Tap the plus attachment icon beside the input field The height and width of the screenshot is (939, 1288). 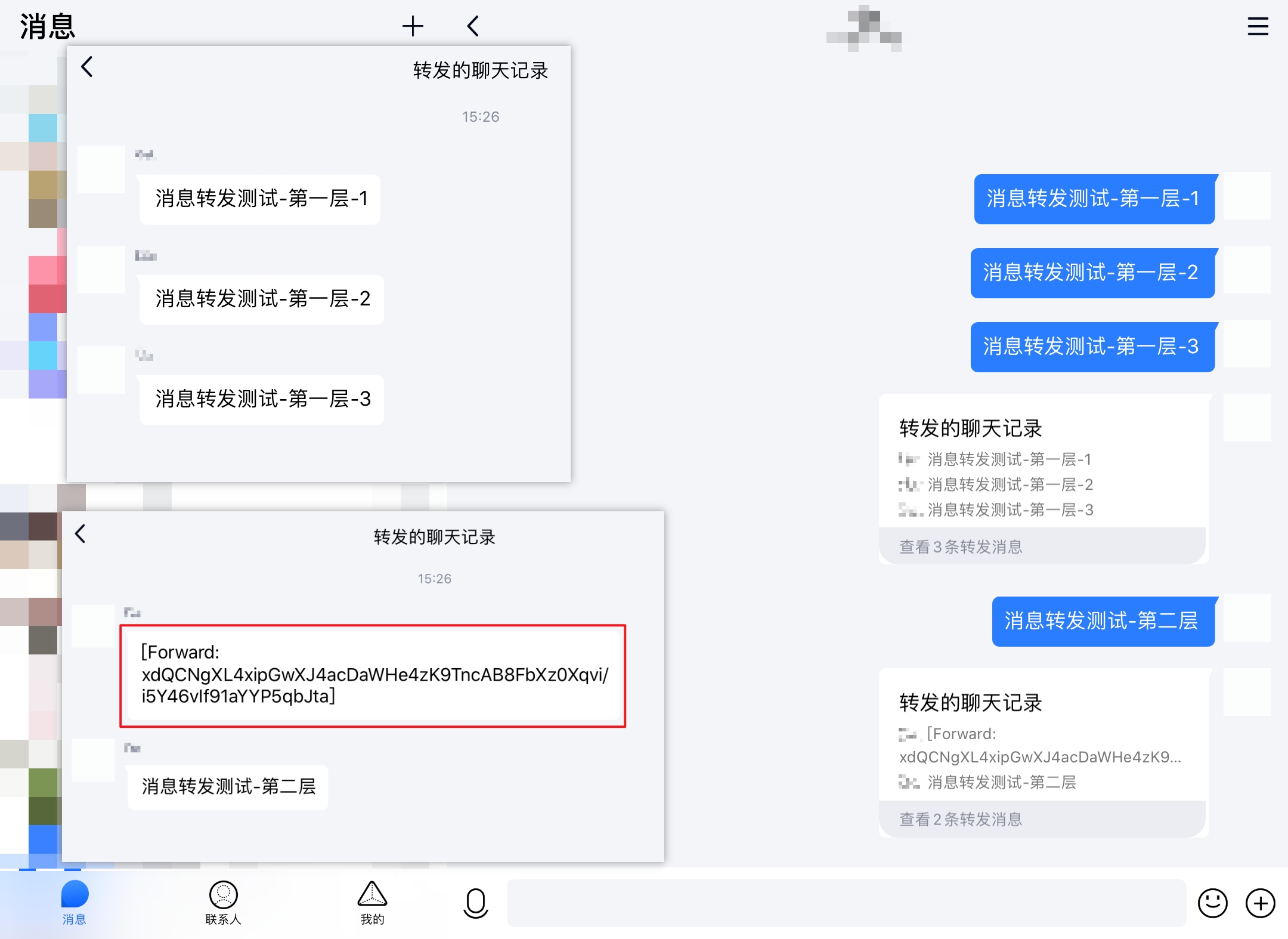[1261, 904]
